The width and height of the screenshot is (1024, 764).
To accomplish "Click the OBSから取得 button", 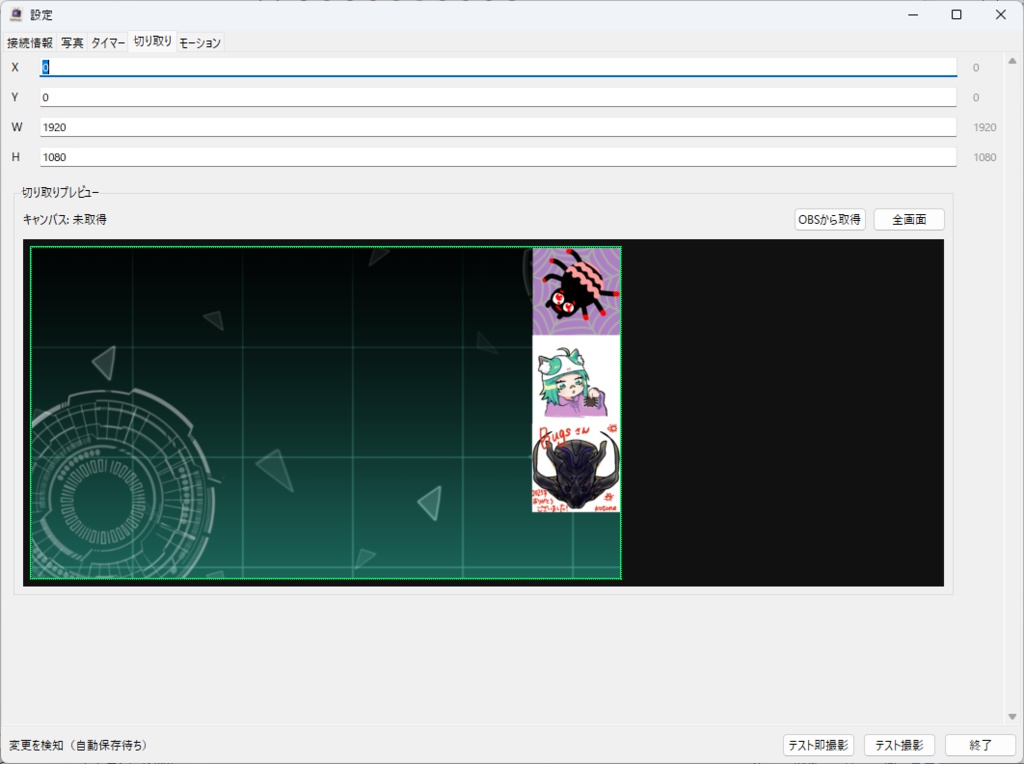I will pyautogui.click(x=830, y=219).
